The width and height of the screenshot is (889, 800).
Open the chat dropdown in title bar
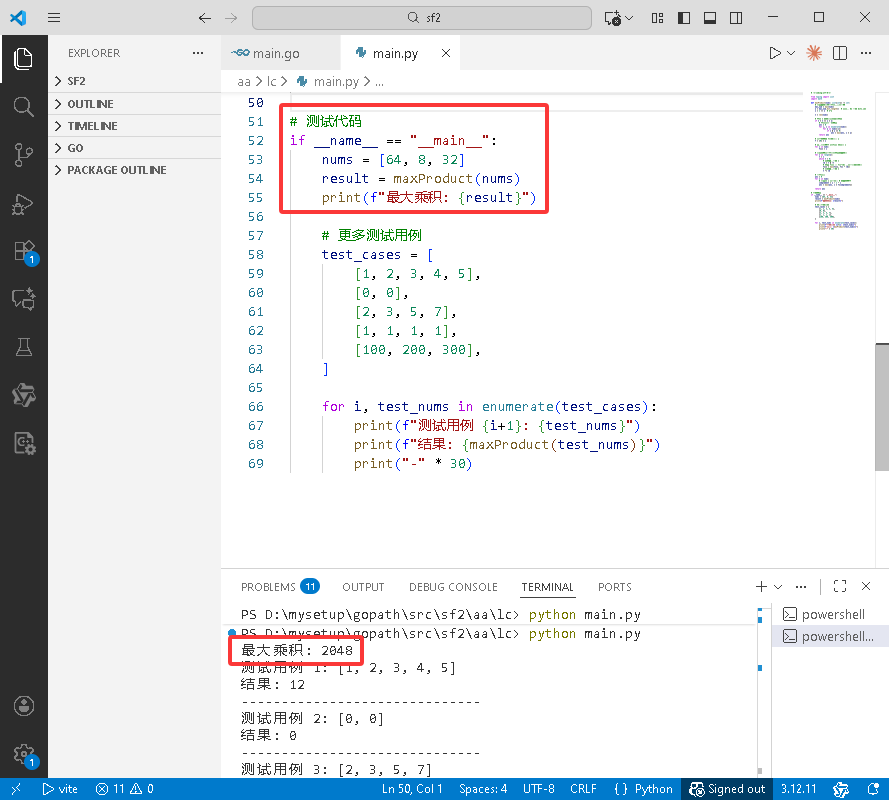click(x=629, y=18)
